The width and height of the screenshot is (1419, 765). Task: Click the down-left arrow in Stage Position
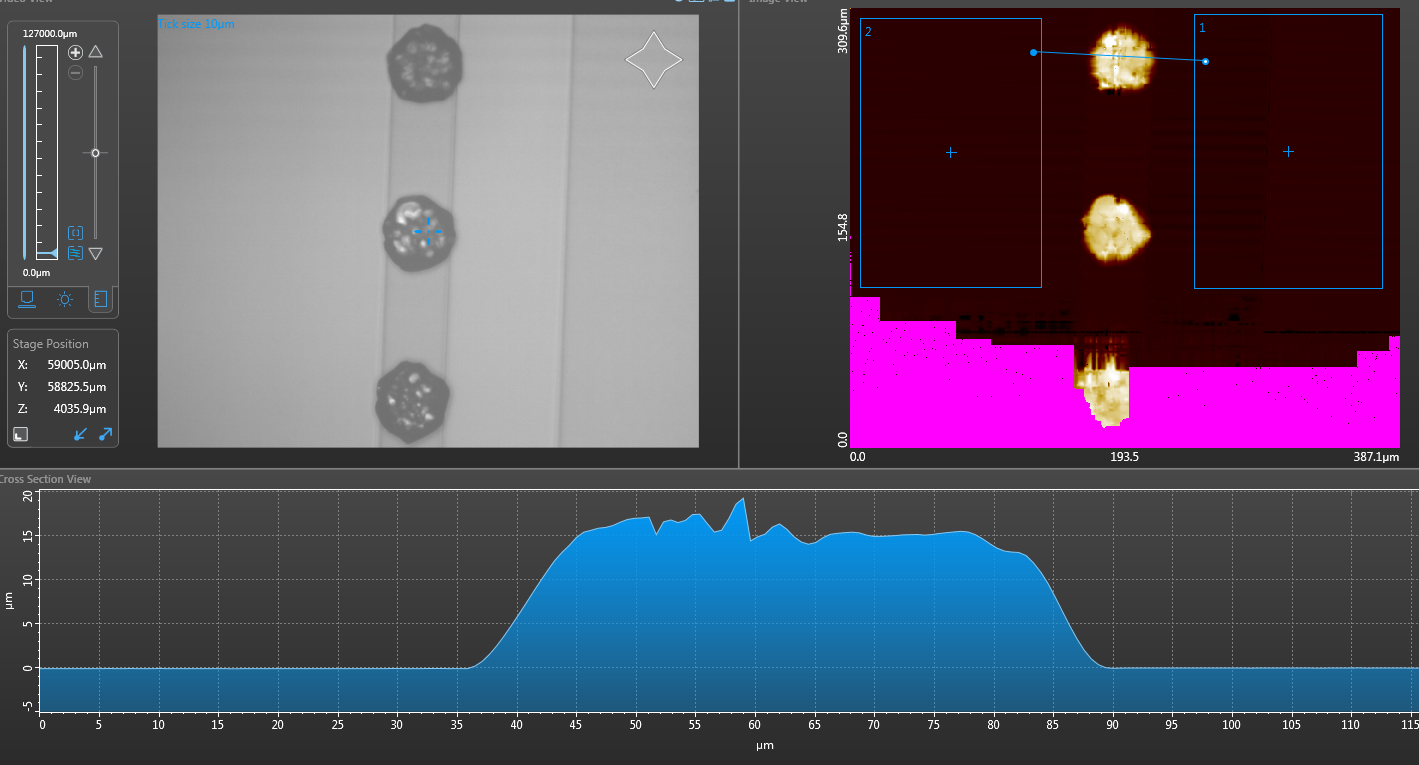point(82,434)
